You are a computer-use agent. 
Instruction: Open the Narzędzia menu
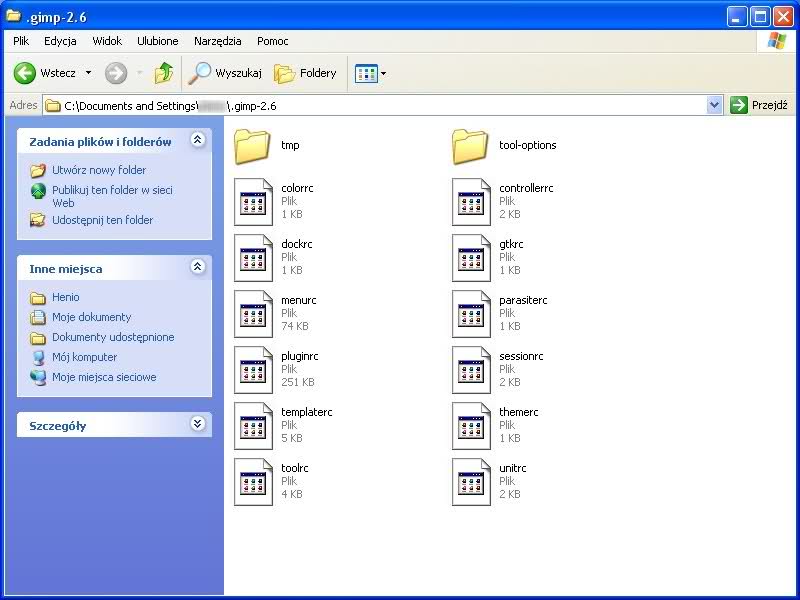[217, 41]
